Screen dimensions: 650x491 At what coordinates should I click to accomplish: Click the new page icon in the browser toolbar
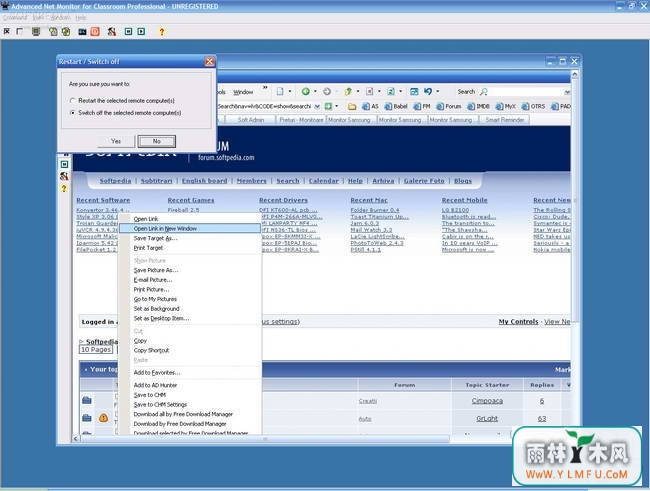pyautogui.click(x=280, y=91)
